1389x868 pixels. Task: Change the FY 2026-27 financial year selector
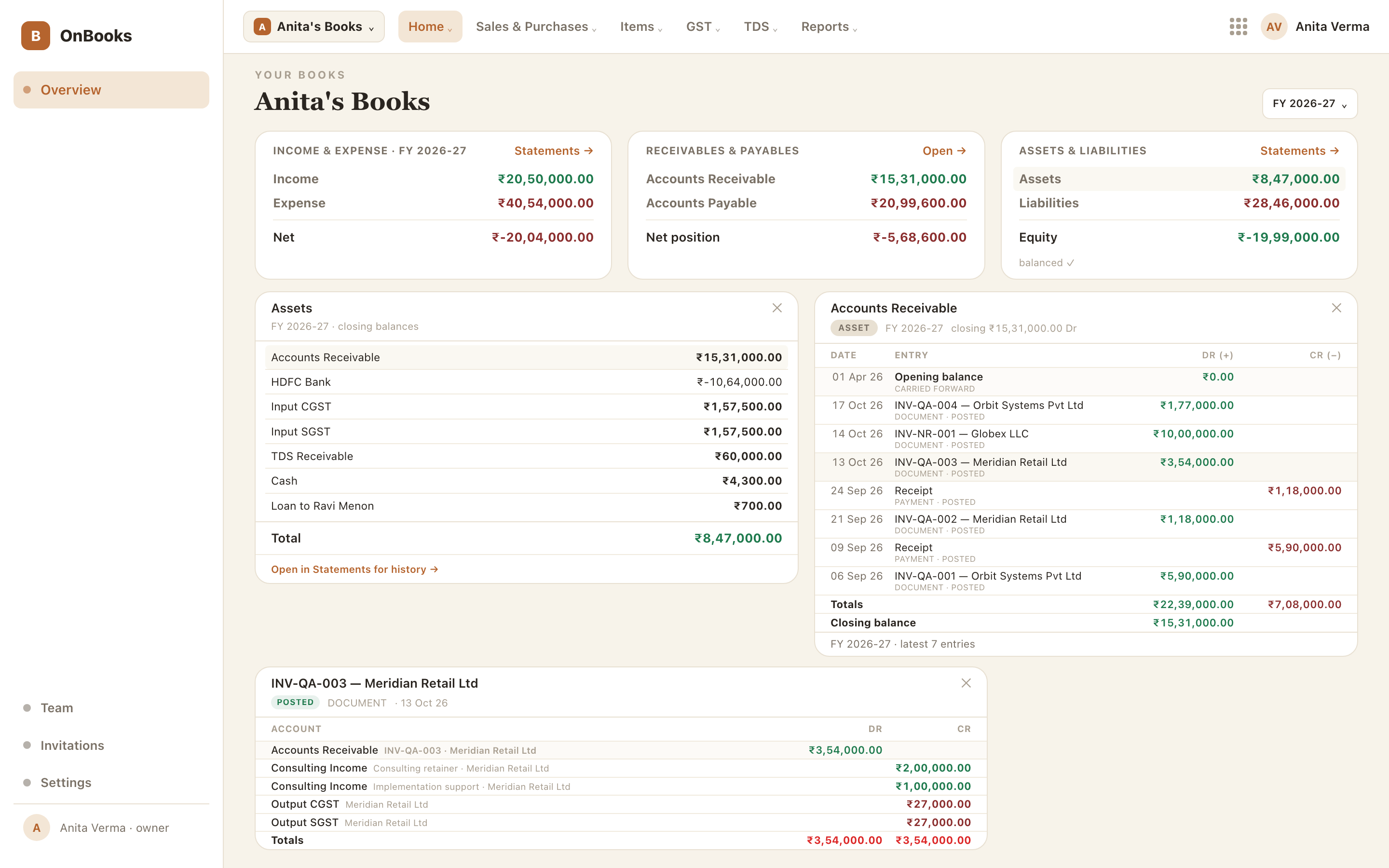1309,103
